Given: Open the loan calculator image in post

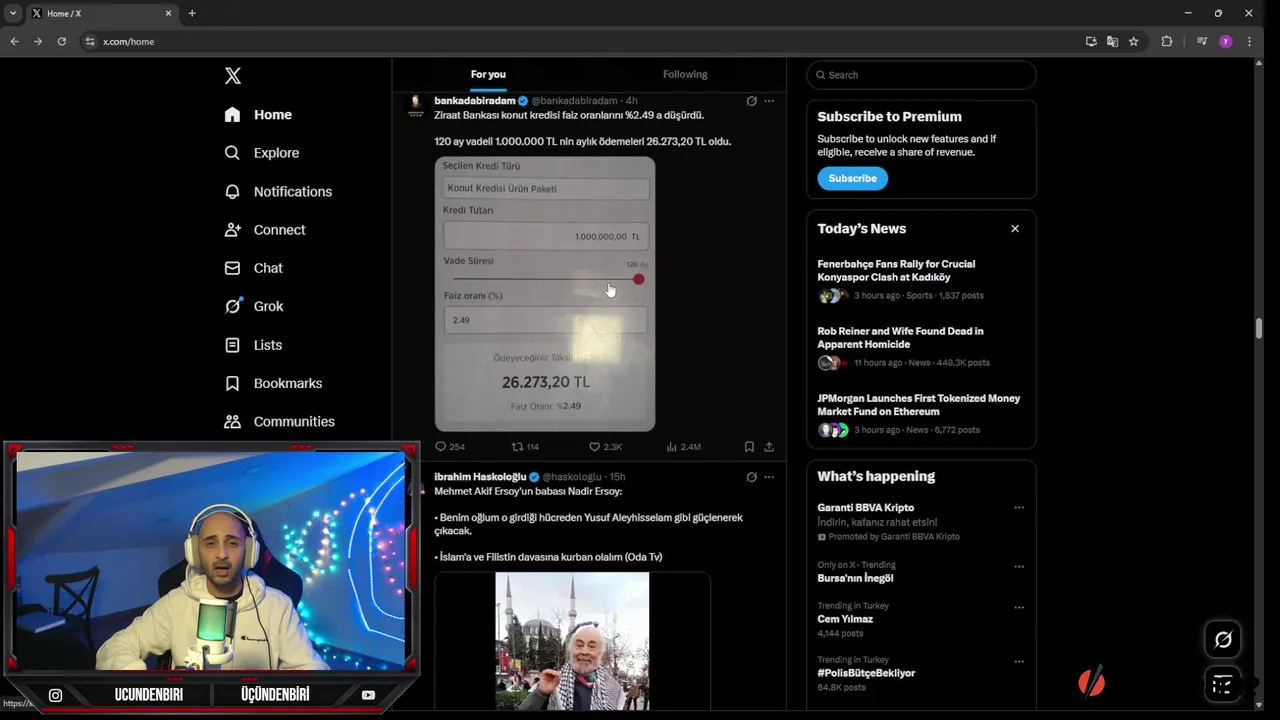Looking at the screenshot, I should coord(545,294).
